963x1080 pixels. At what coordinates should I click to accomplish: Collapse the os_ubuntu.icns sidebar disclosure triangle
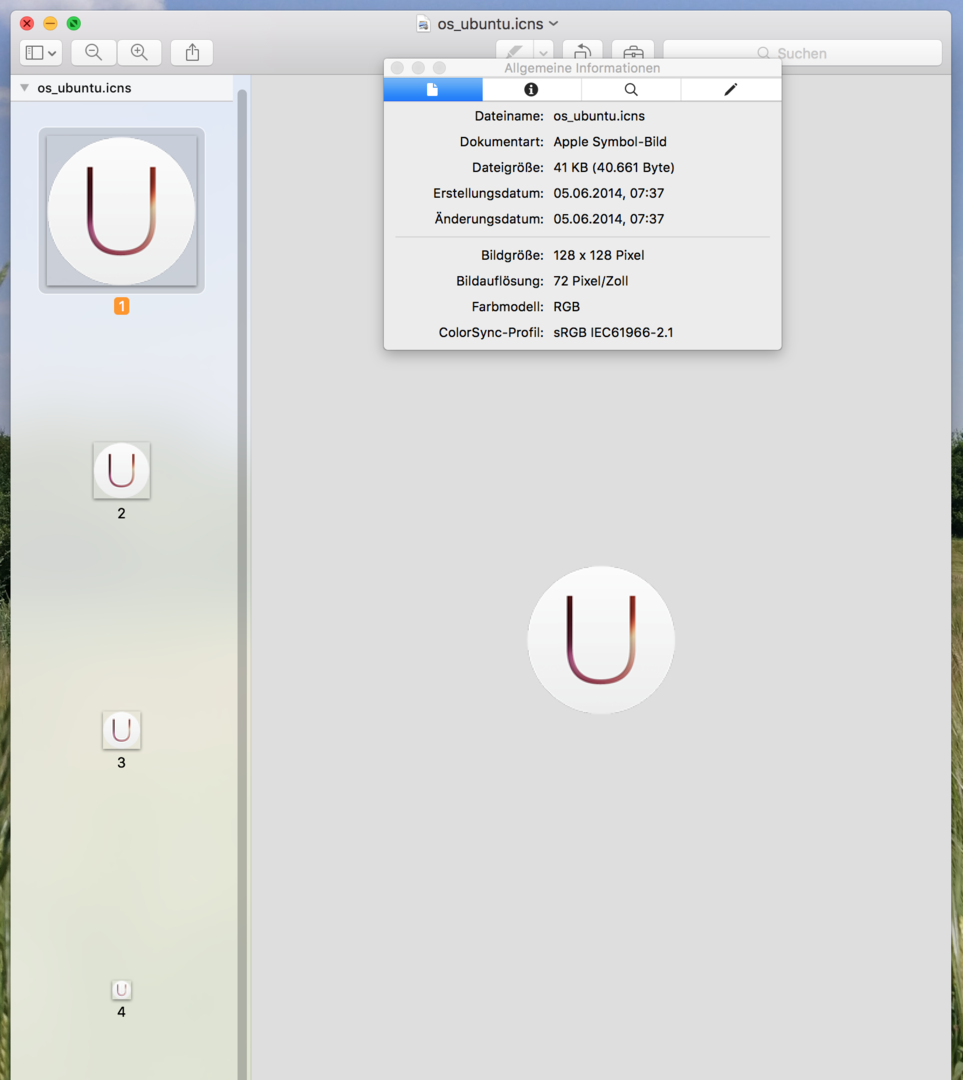25,88
